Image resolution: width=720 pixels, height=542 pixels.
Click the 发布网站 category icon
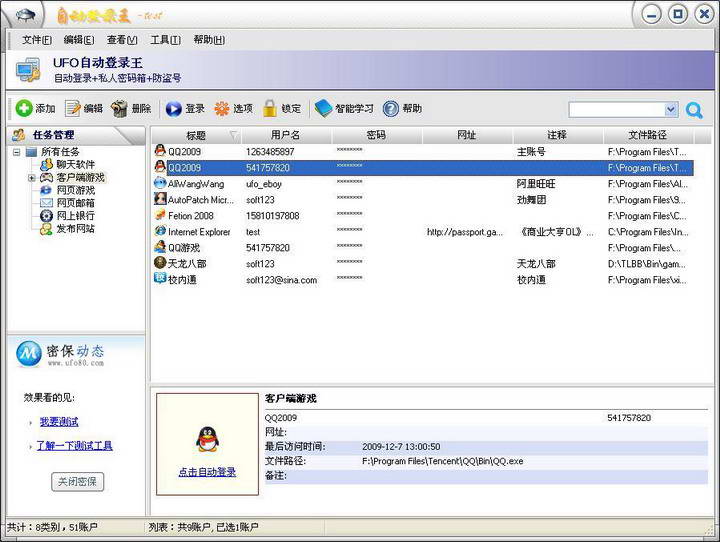46,229
